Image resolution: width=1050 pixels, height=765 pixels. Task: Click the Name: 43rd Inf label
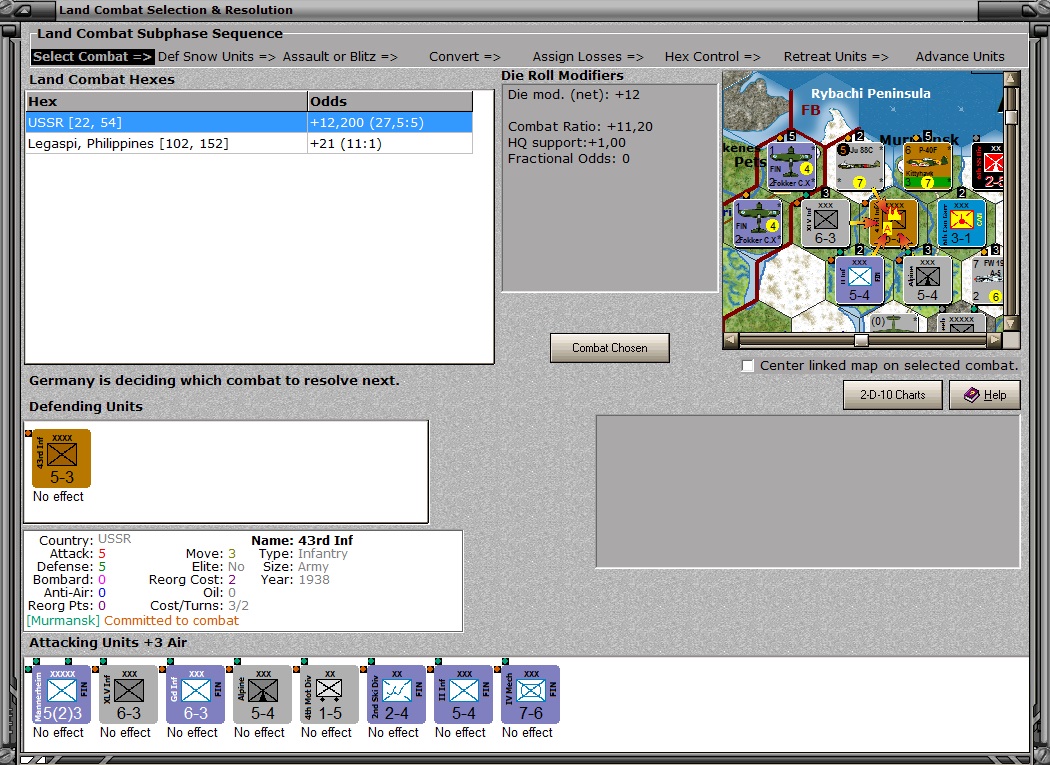pos(302,541)
